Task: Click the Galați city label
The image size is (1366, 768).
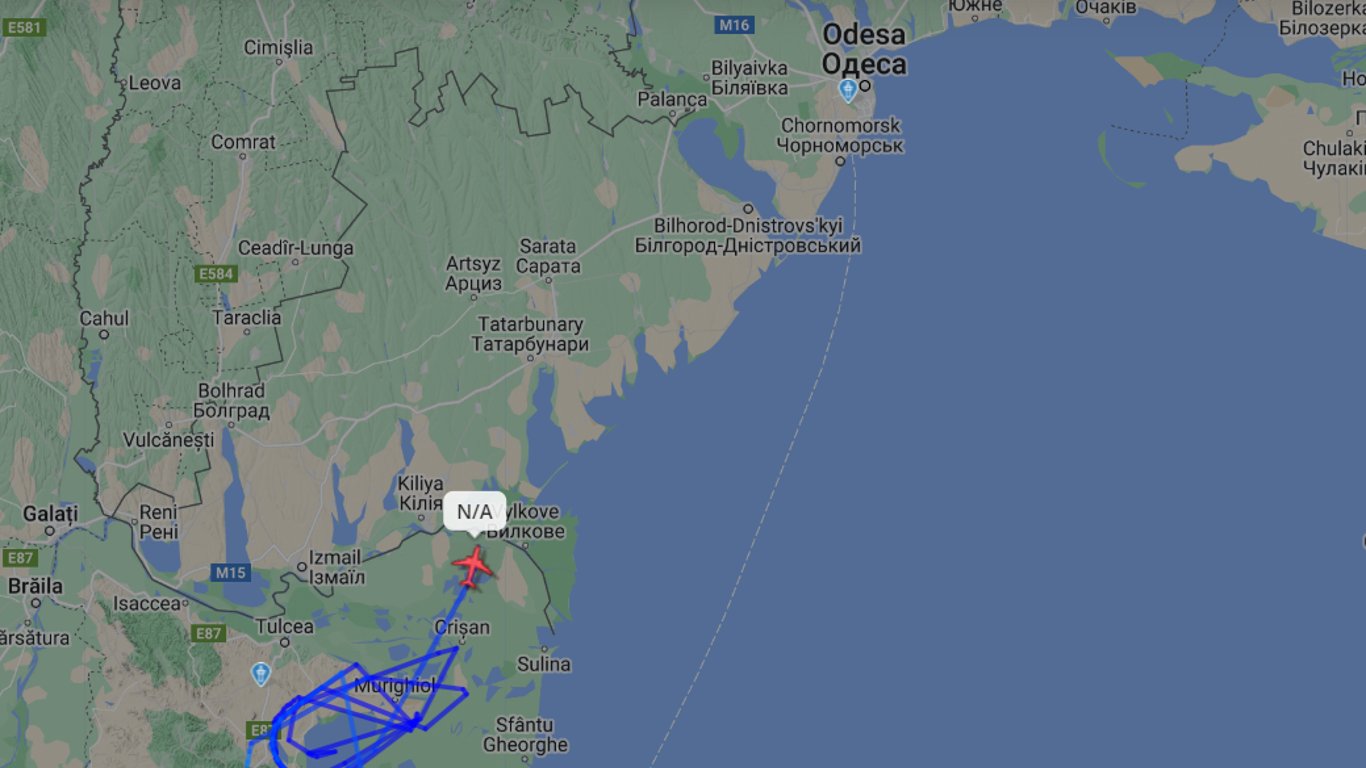Action: 50,513
